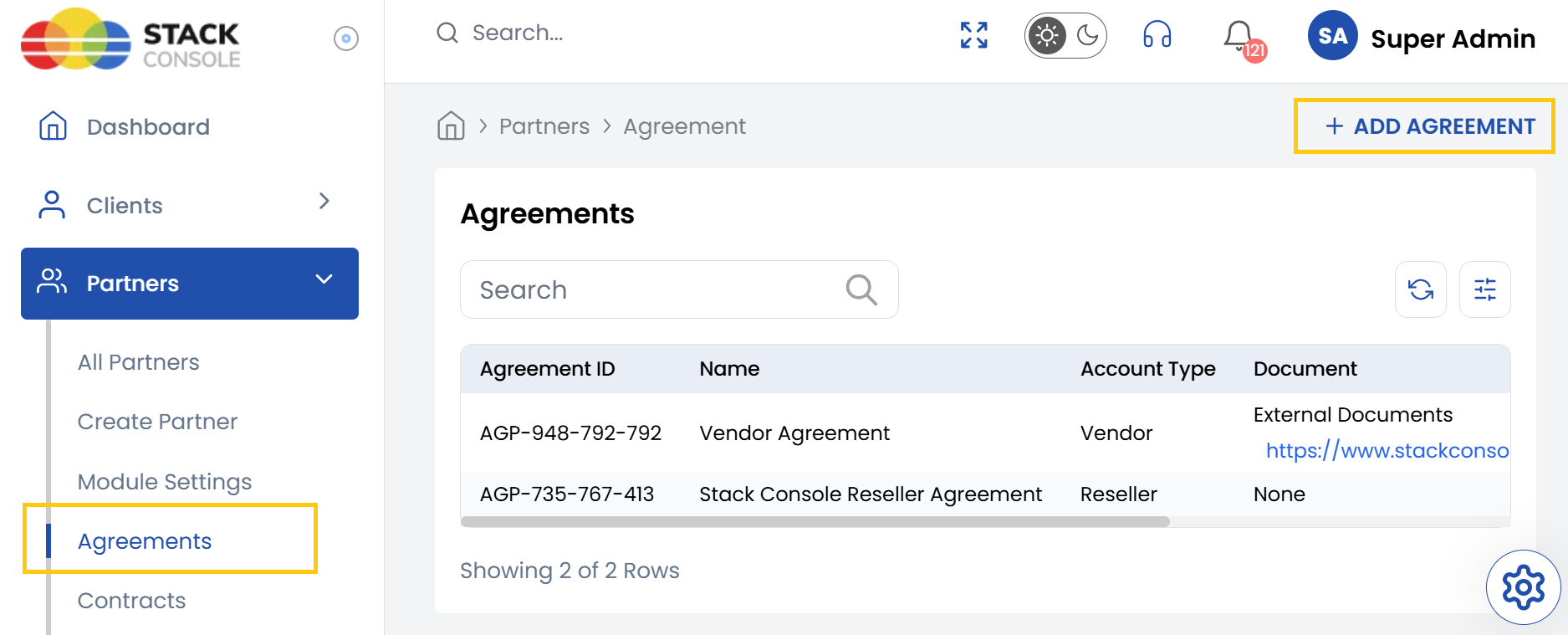This screenshot has height=635, width=1568.
Task: Click the table horizontal scrollbar
Action: [815, 522]
